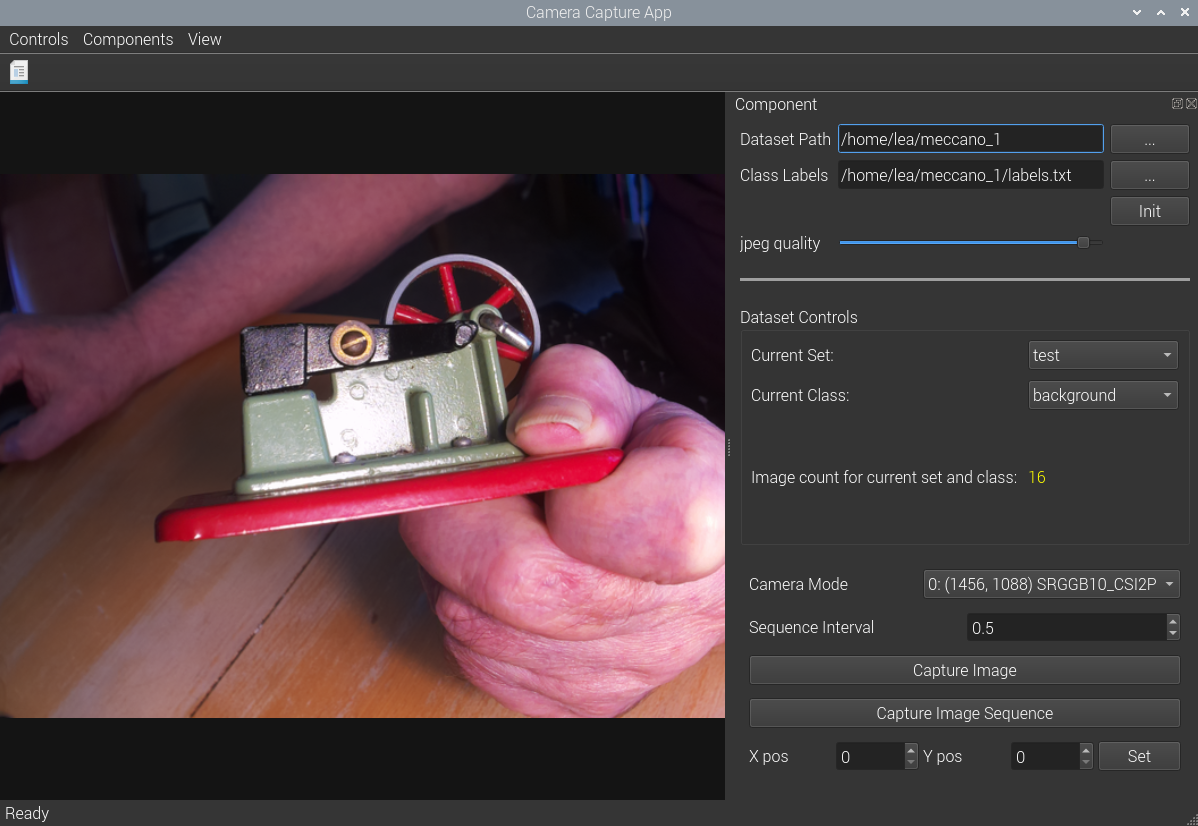Screen dimensions: 1198x826
Task: Open the View menu
Action: [204, 39]
